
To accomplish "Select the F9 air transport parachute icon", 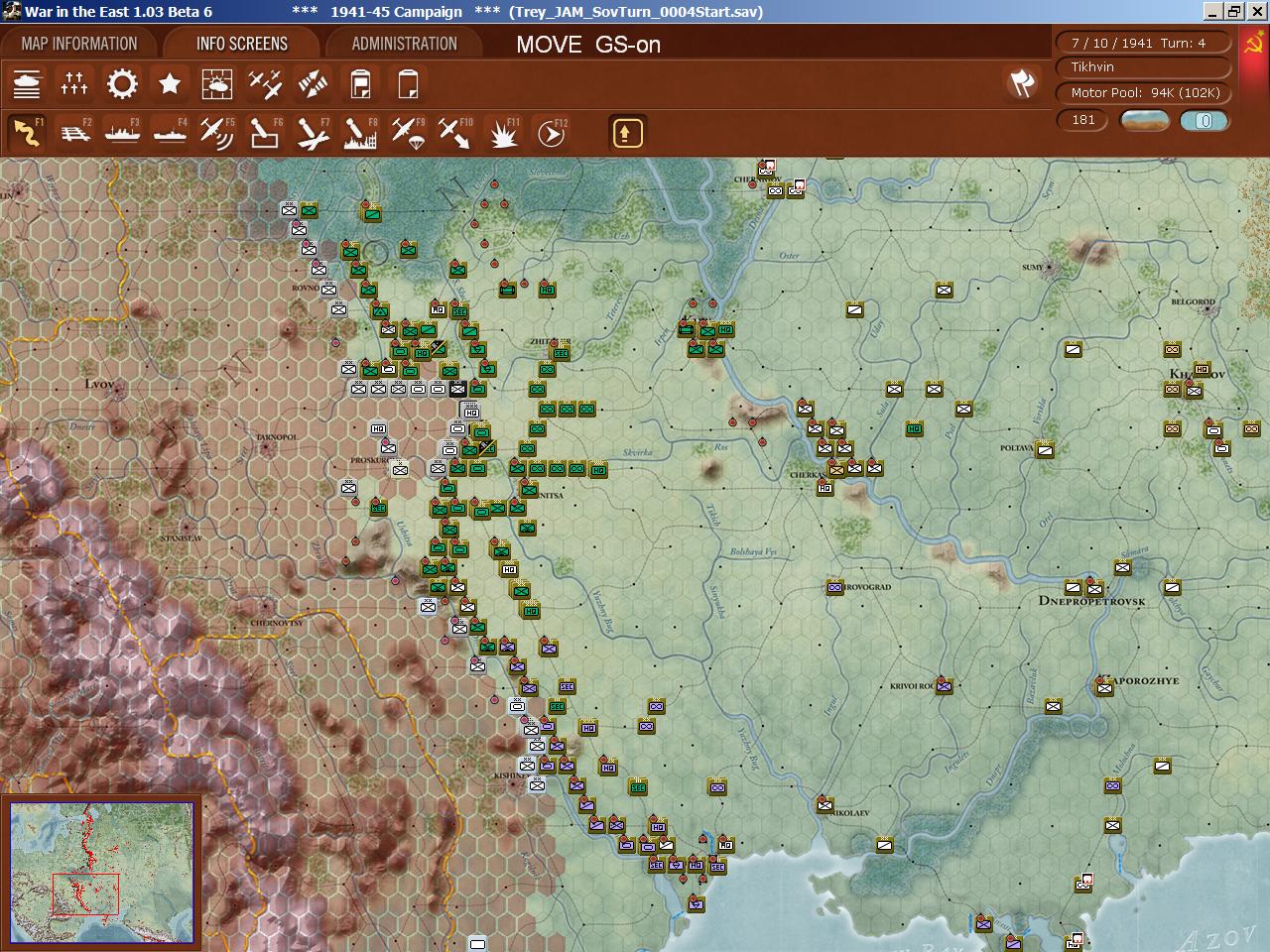I will pos(408,132).
